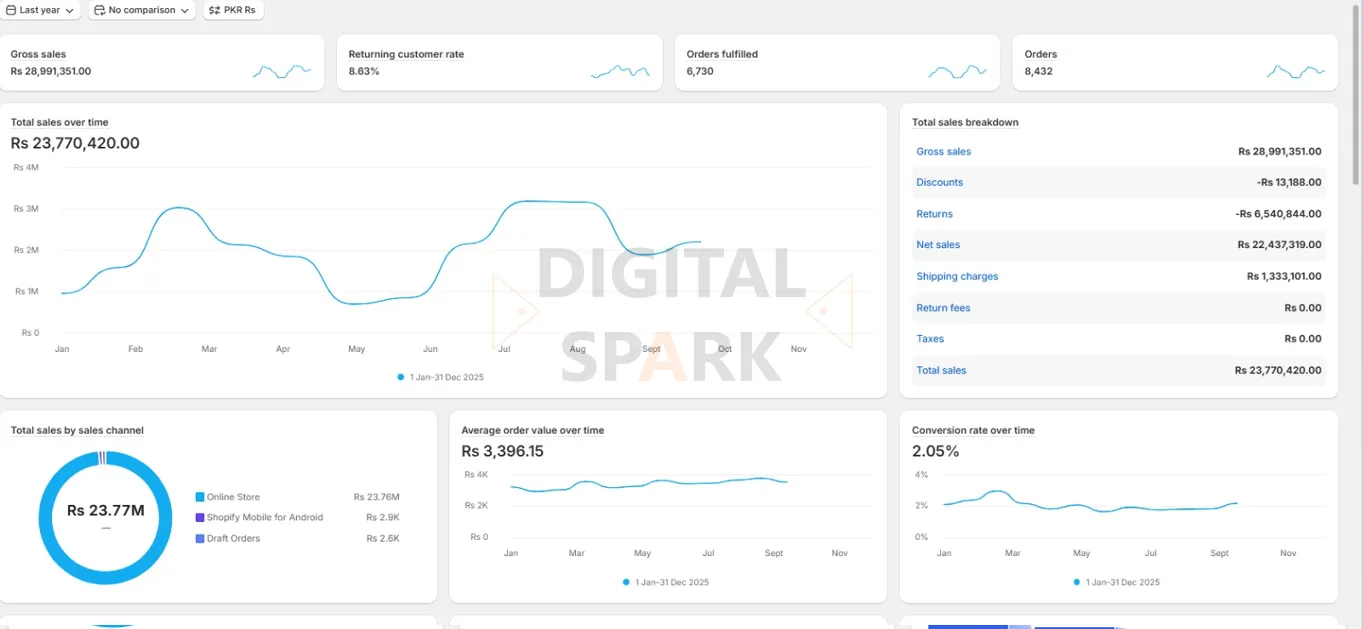1363x629 pixels.
Task: Open the Shipping charges report link
Action: (956, 276)
